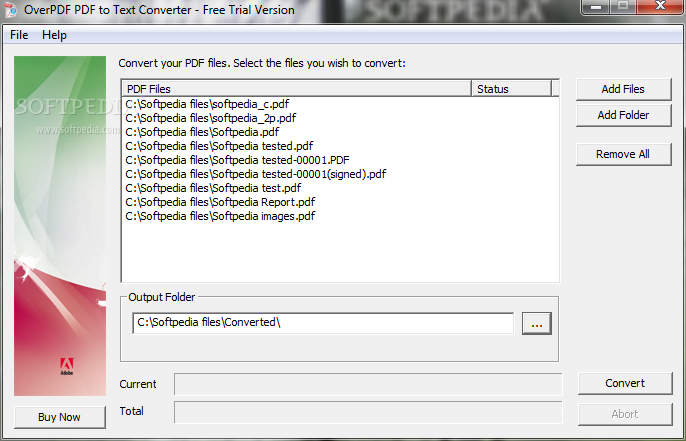This screenshot has width=686, height=441.
Task: Click the Adobe logo on the banner
Action: [66, 366]
